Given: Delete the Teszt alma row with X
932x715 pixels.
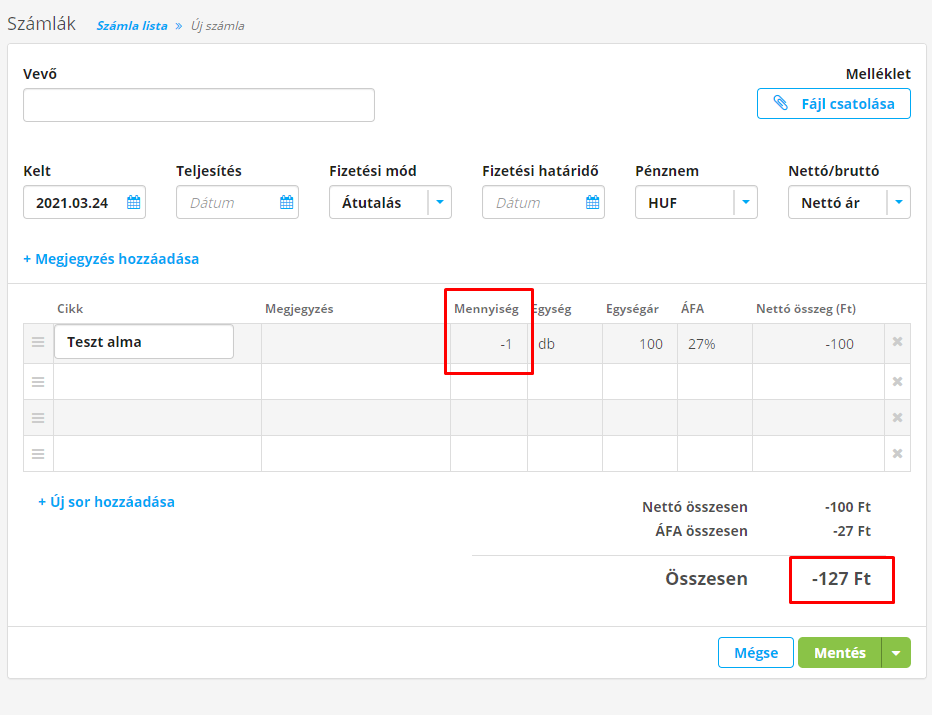Looking at the screenshot, I should [x=897, y=342].
